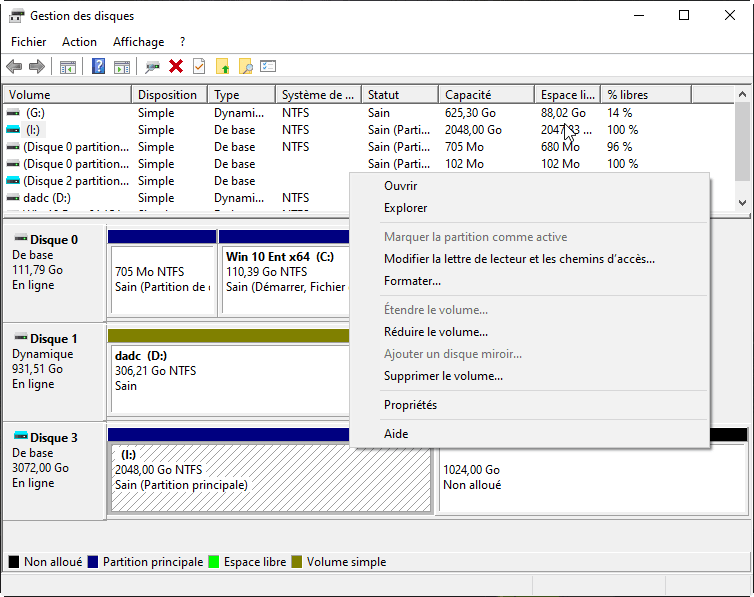Choose Formater... from context menu
The height and width of the screenshot is (597, 754).
click(412, 281)
